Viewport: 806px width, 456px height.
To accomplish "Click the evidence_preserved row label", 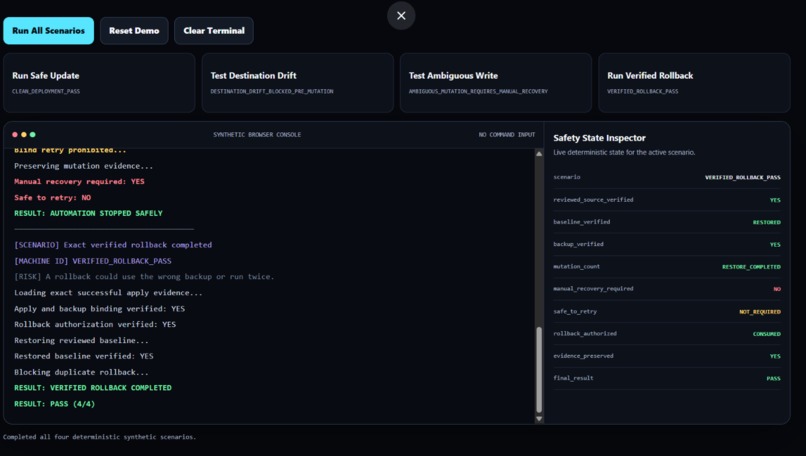I will 583,356.
